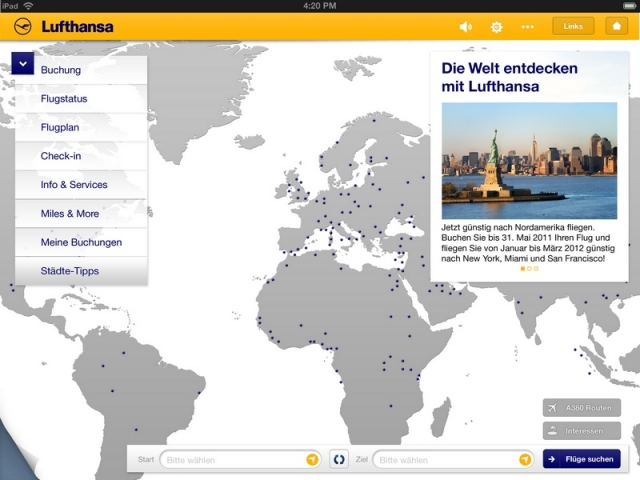Go home with the house icon
640x480 pixels.
[616, 26]
